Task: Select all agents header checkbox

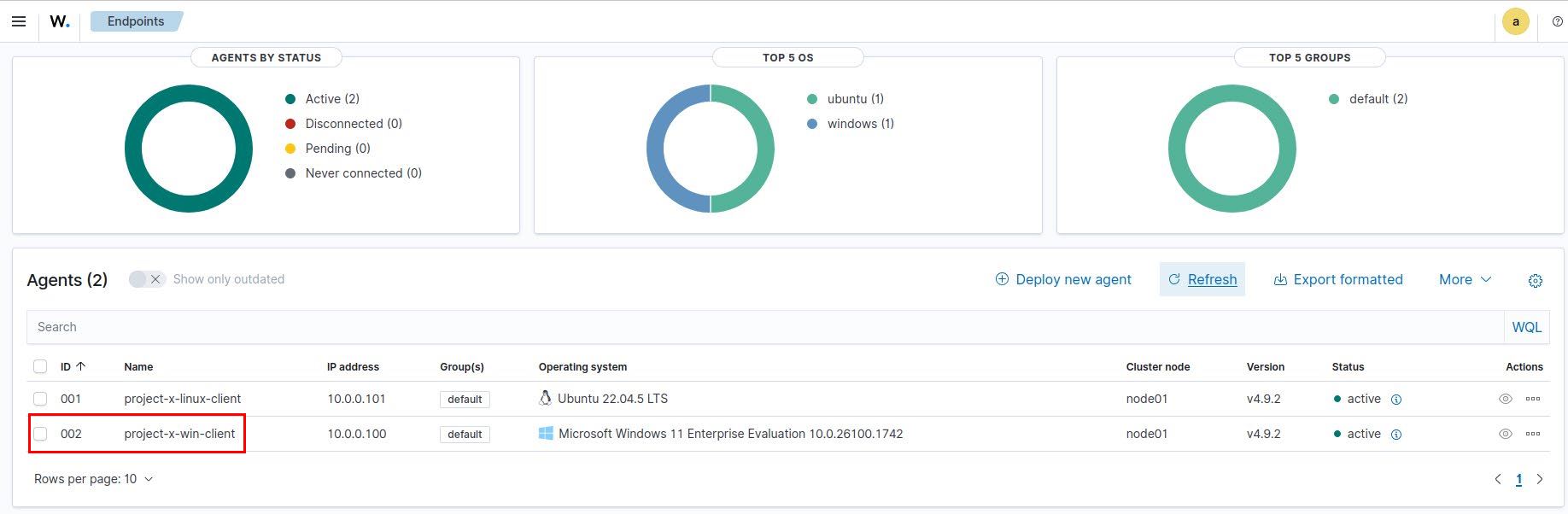Action: click(40, 367)
